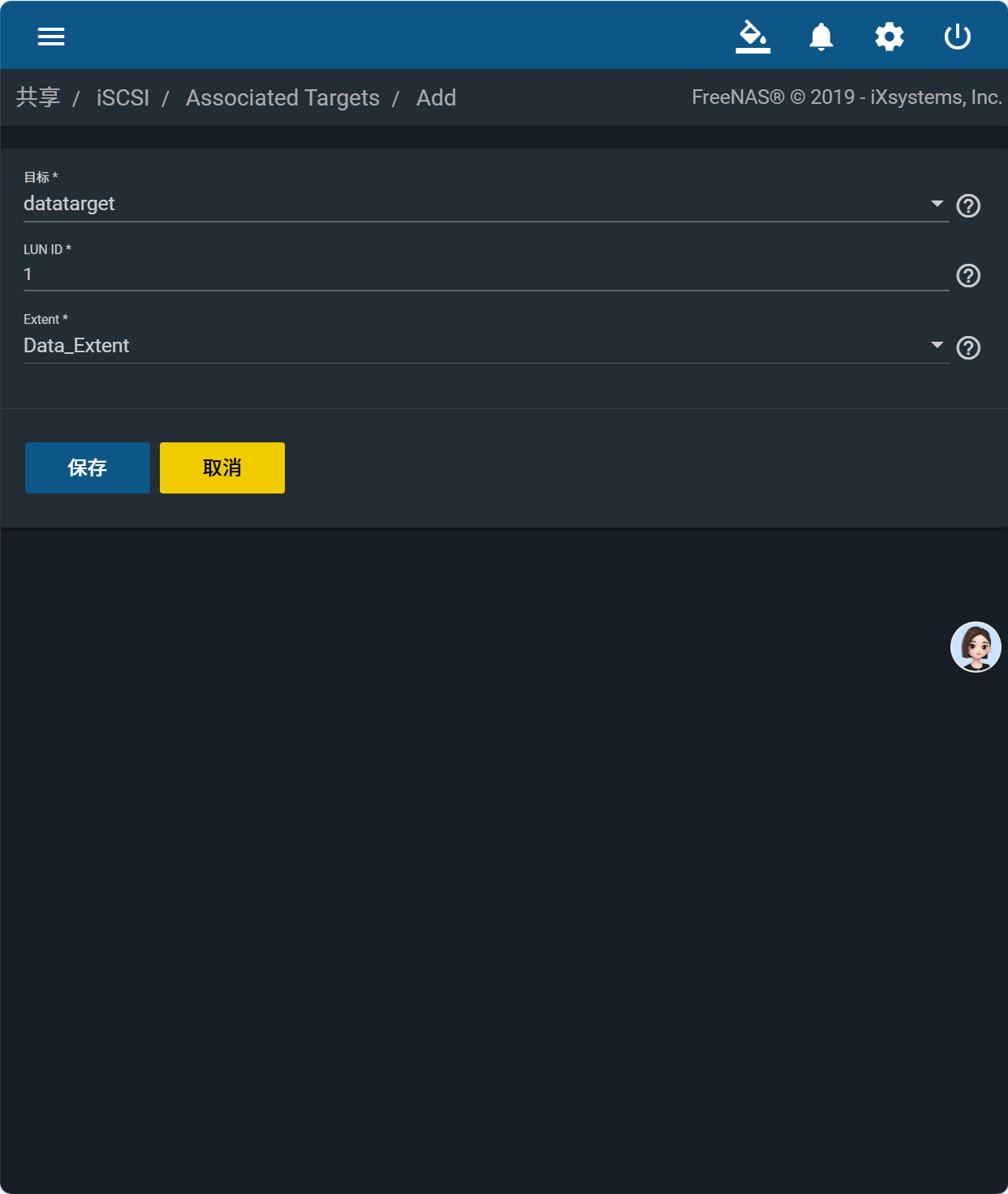Show help for Extent field
The height and width of the screenshot is (1194, 1008).
pyautogui.click(x=968, y=347)
